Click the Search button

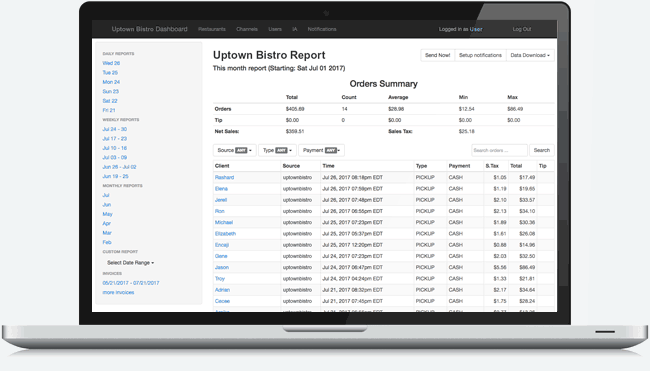(x=541, y=150)
